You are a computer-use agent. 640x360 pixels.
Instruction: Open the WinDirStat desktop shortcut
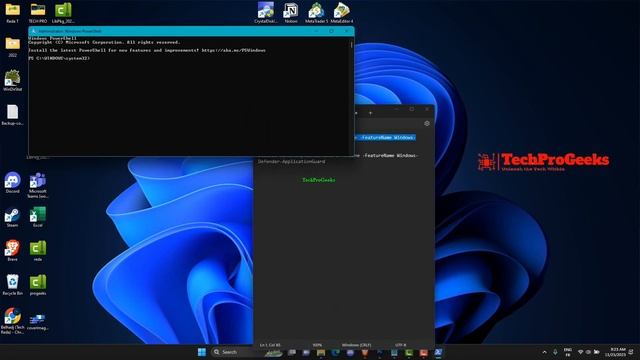(12, 80)
